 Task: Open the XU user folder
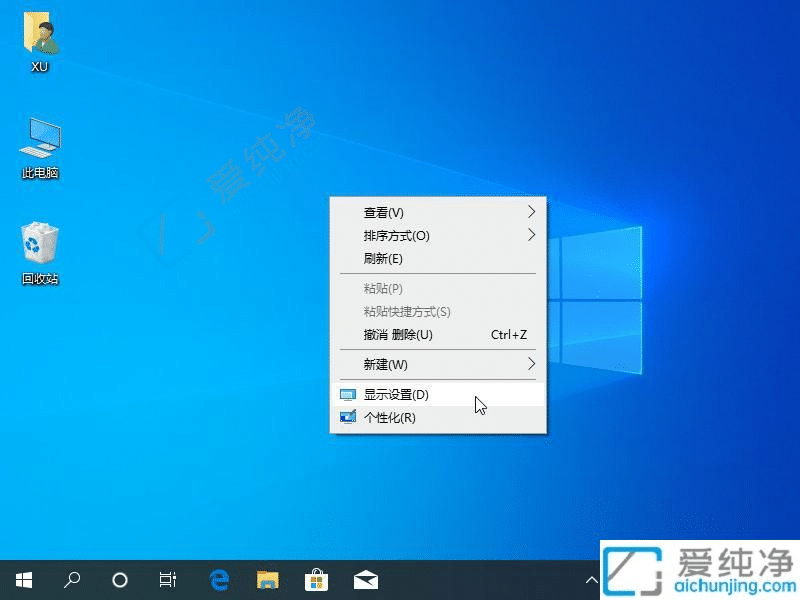(x=39, y=40)
